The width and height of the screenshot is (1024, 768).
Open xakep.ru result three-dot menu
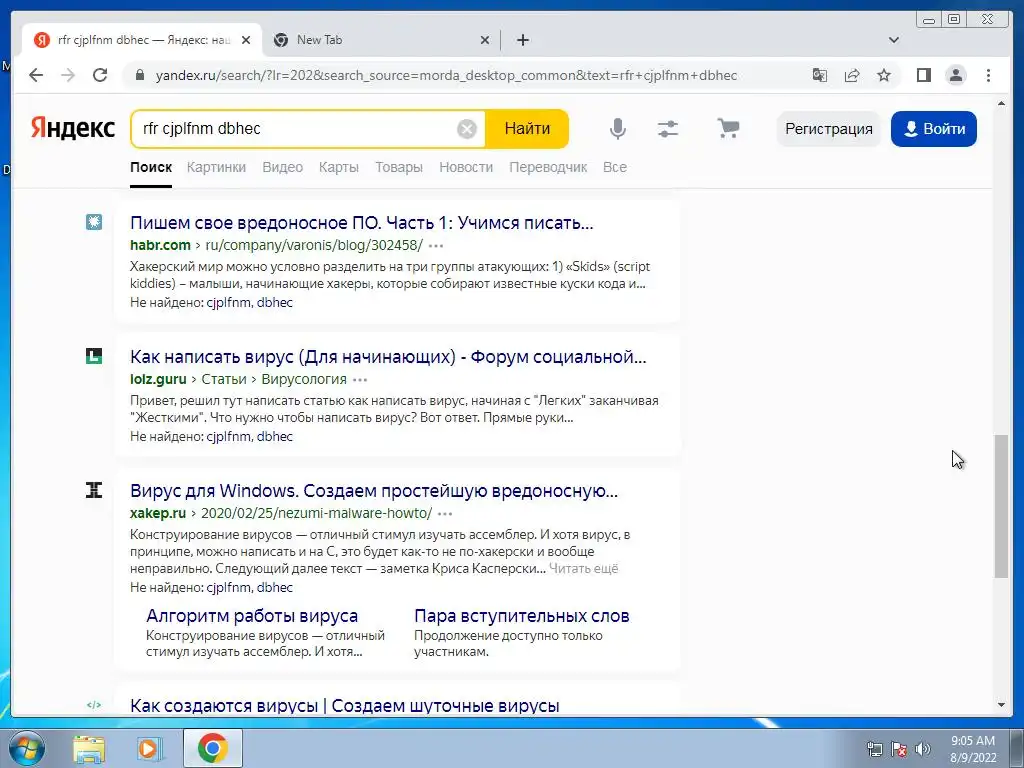(445, 514)
